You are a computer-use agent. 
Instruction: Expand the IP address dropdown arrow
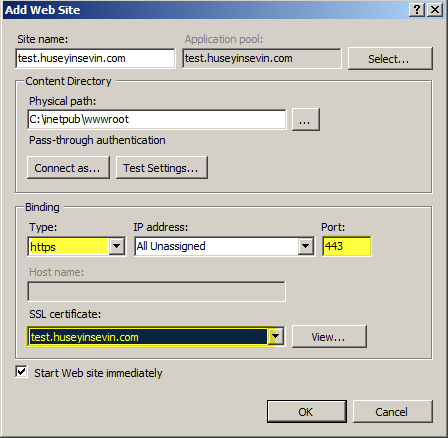(305, 246)
